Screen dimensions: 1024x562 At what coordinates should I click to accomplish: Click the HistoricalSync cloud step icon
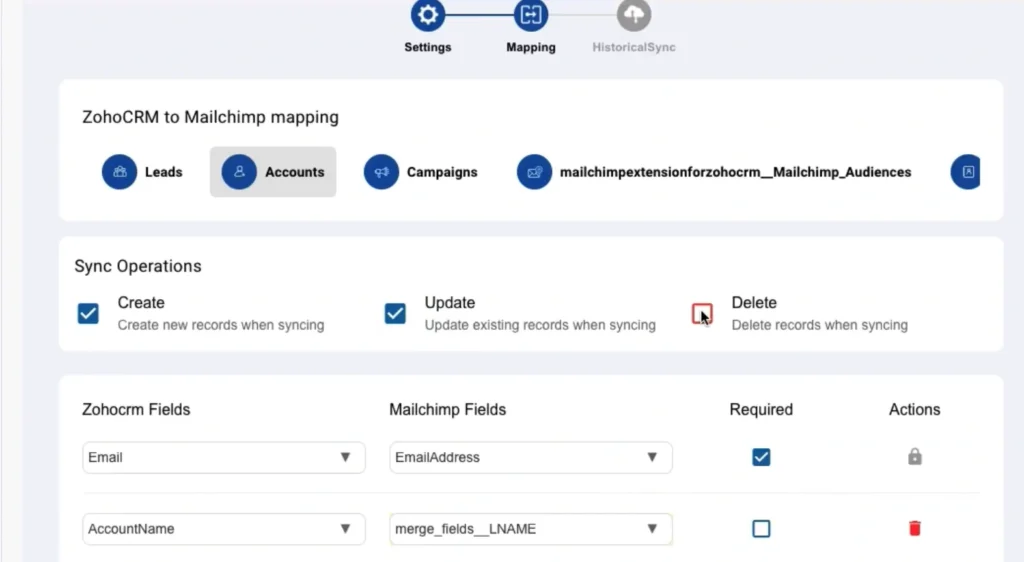pyautogui.click(x=633, y=14)
